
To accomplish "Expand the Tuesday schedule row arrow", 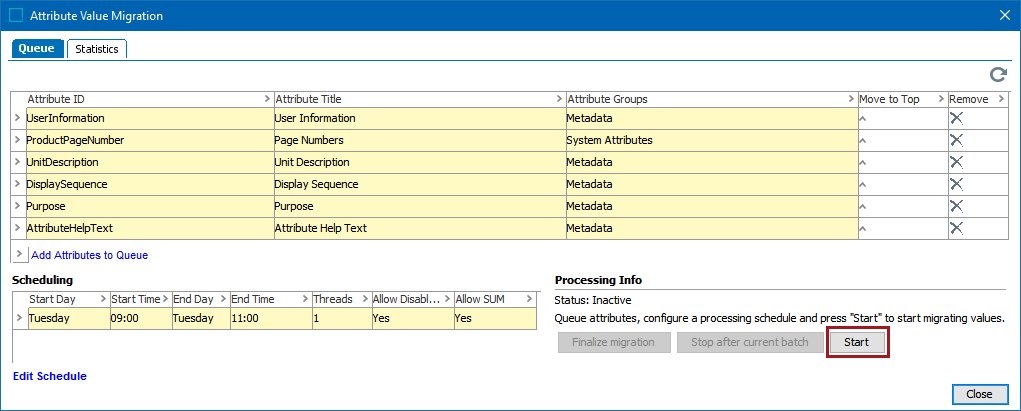I will (x=18, y=318).
